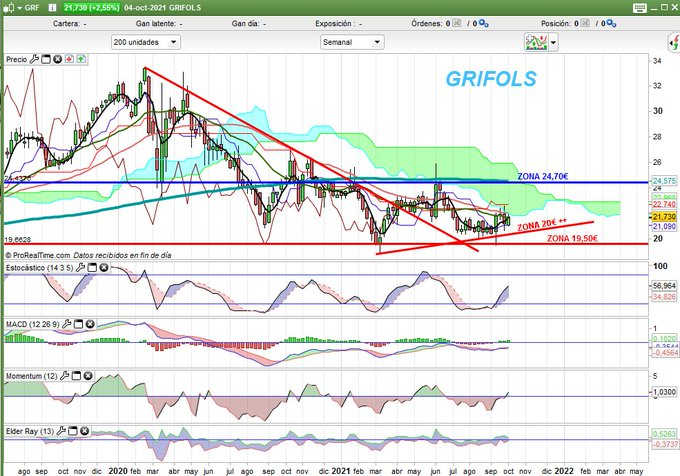Remove the Elder Ray indicator panel
The height and width of the screenshot is (476, 680).
[85, 431]
